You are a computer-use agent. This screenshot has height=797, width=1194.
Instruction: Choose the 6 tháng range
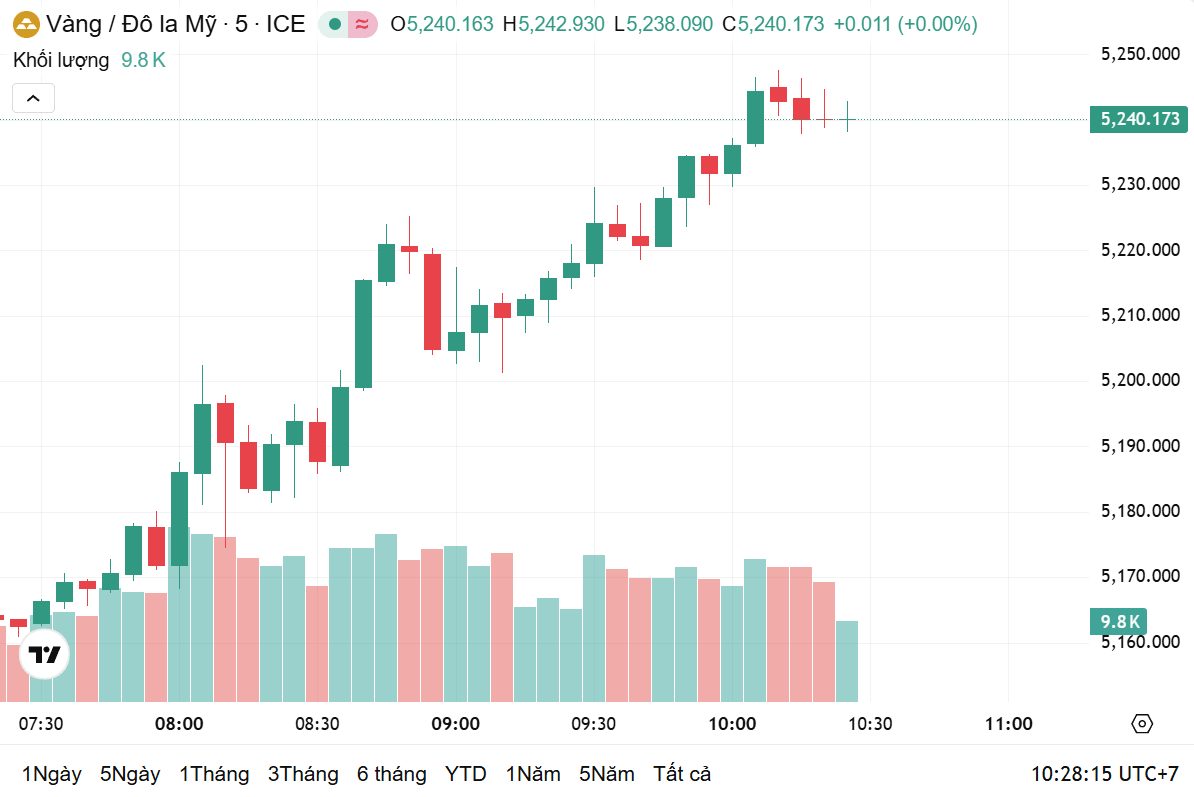391,774
